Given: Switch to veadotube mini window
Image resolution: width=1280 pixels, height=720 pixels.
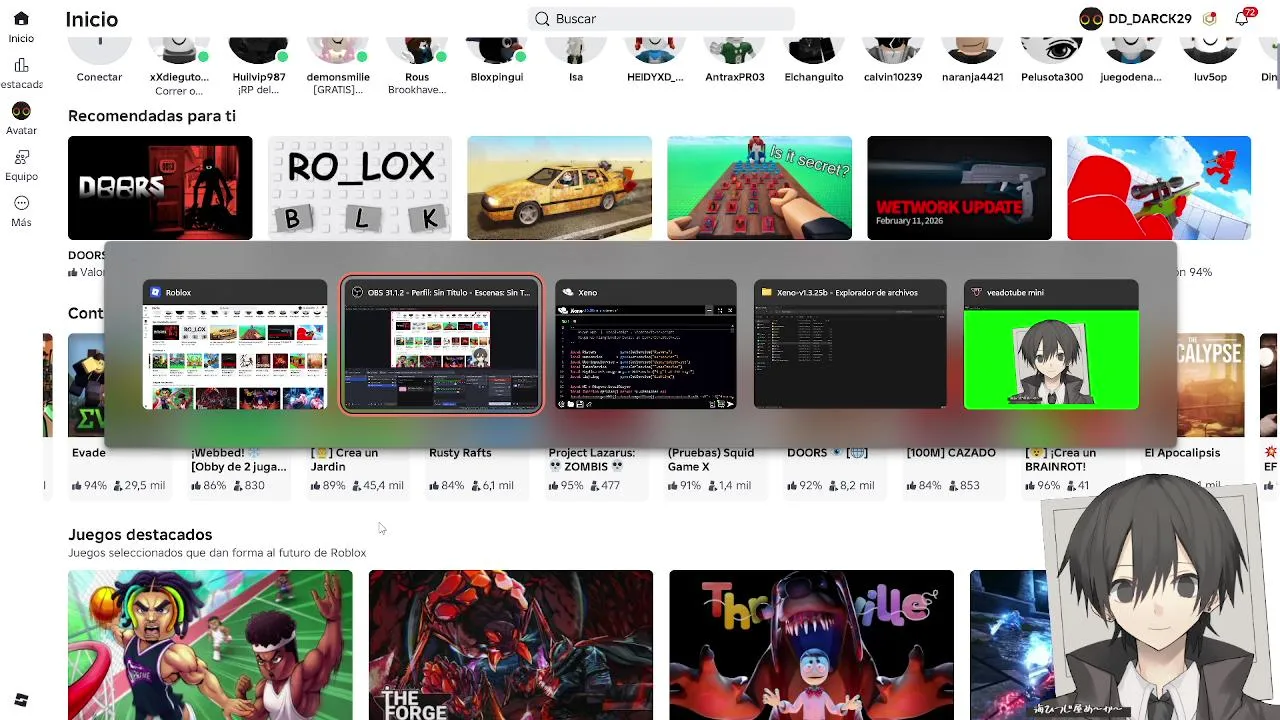Looking at the screenshot, I should click(x=1051, y=346).
